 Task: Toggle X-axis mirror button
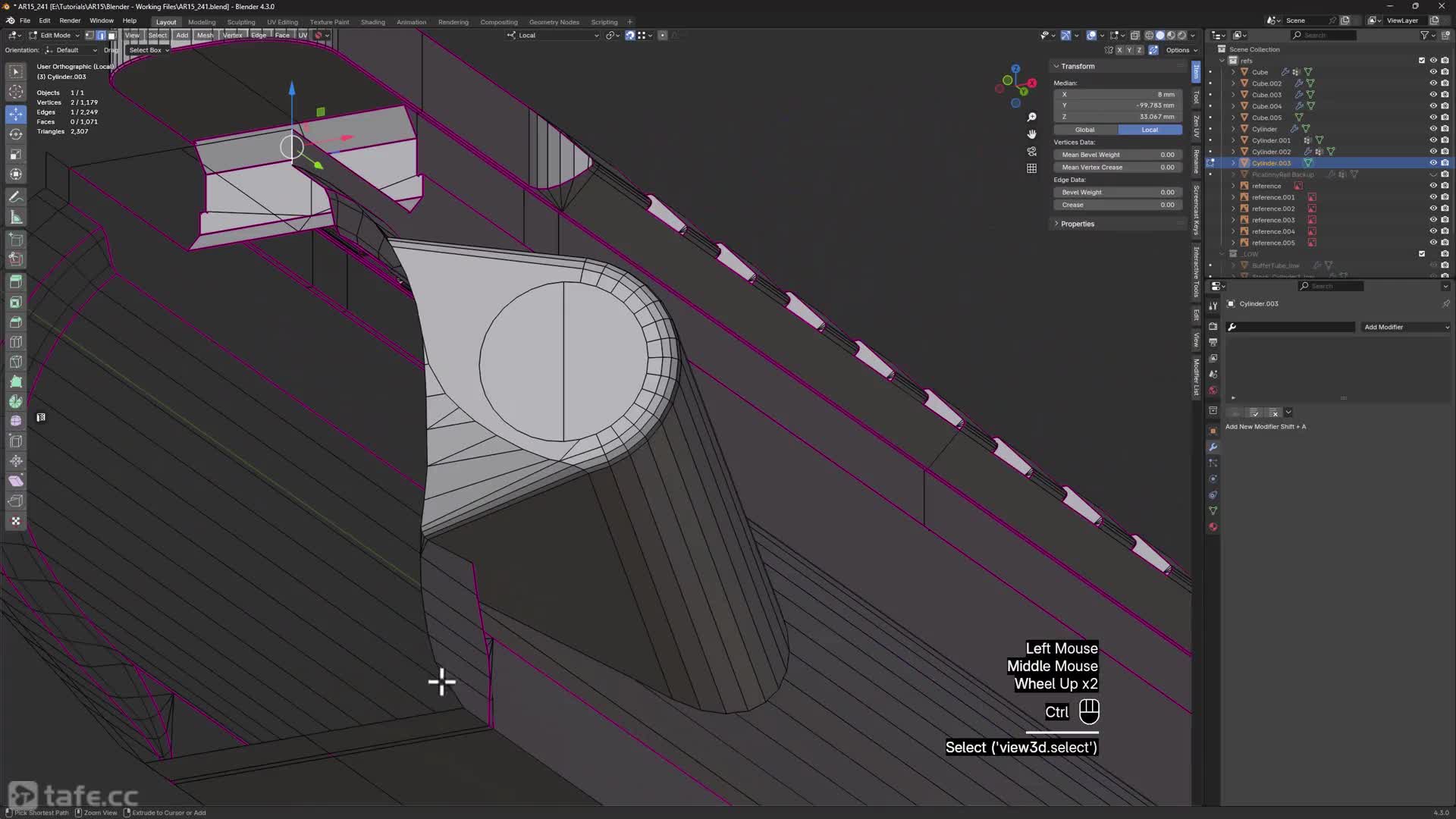pos(1119,50)
